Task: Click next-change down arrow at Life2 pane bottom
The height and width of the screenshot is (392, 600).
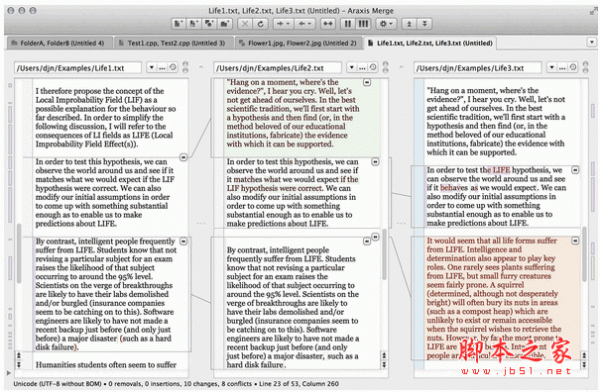Action: (384, 364)
